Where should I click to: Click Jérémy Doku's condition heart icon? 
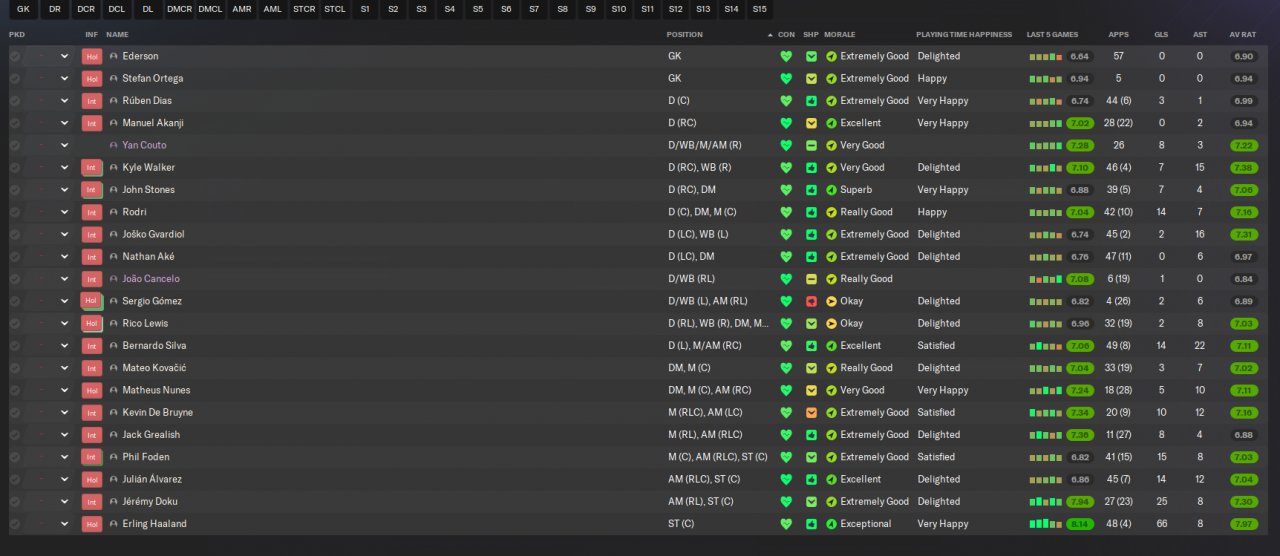[x=786, y=502]
